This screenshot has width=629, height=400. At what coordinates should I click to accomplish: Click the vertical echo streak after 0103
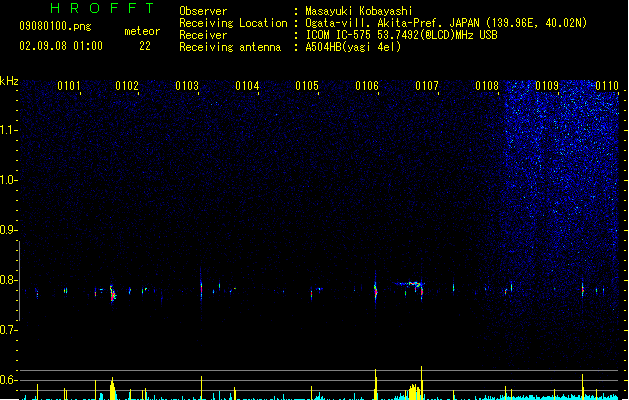click(x=201, y=287)
